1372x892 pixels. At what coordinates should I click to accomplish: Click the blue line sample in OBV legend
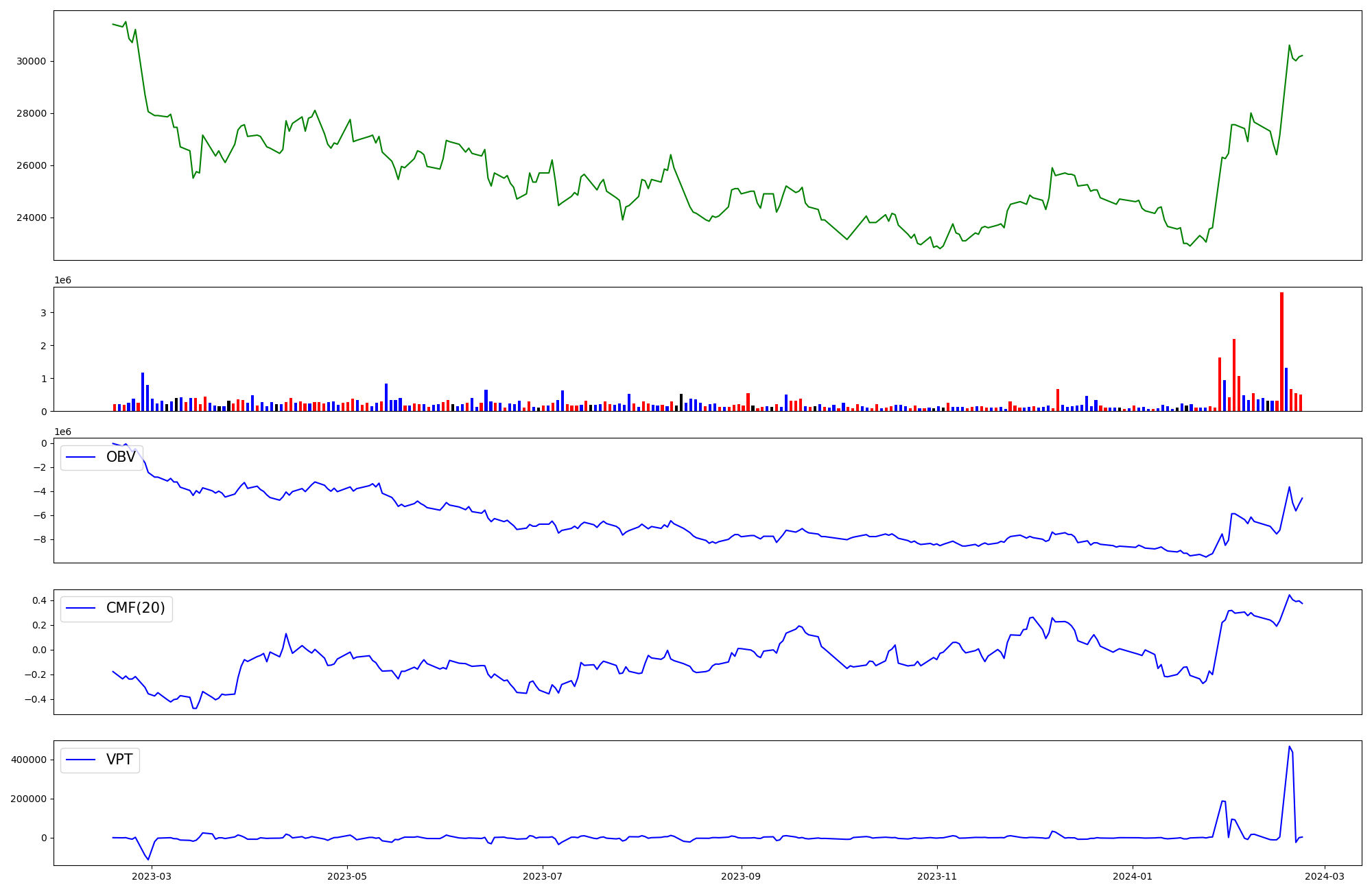[80, 458]
